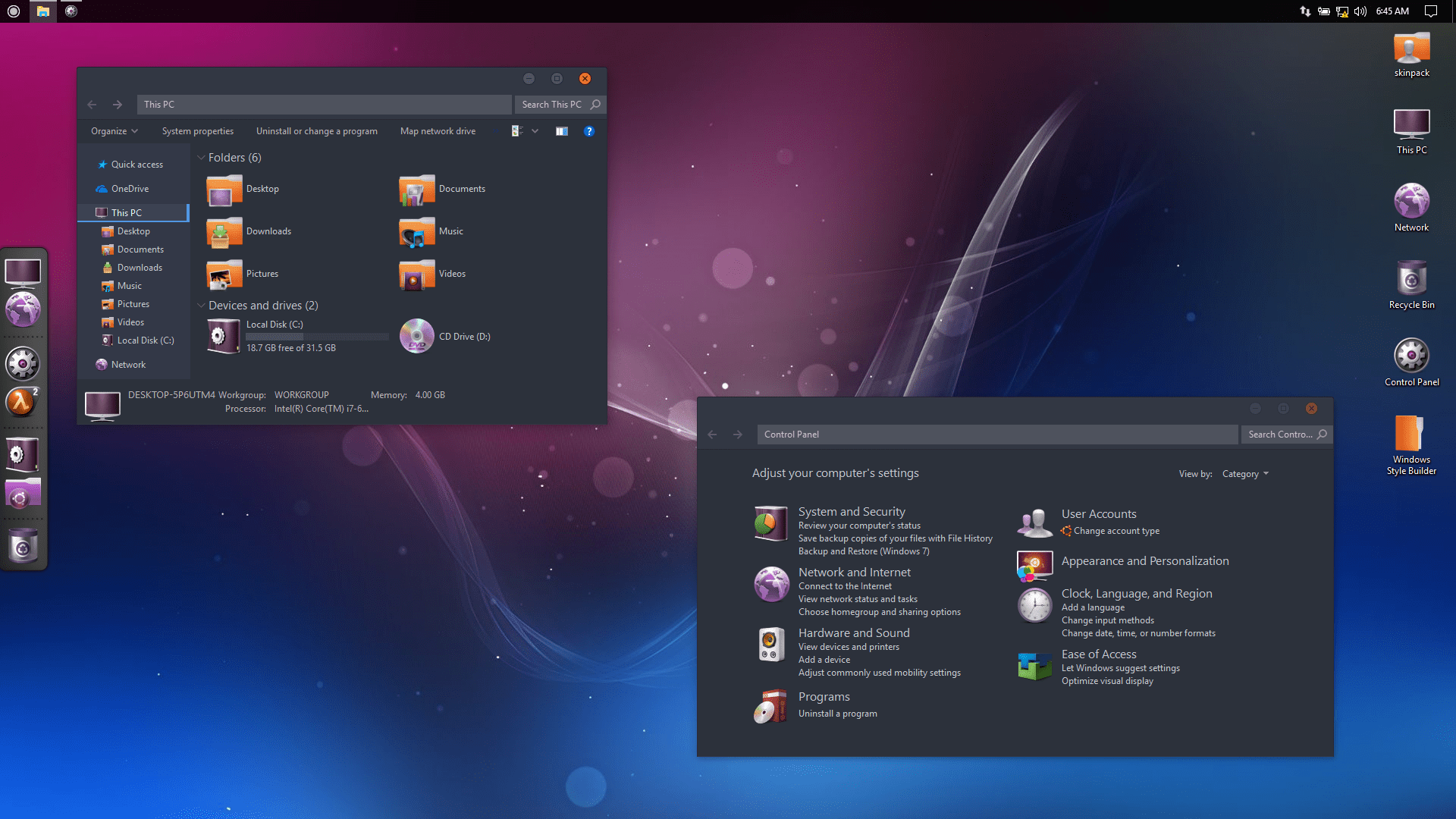
Task: Launch Half-Life 2 from the dock
Action: tap(23, 403)
